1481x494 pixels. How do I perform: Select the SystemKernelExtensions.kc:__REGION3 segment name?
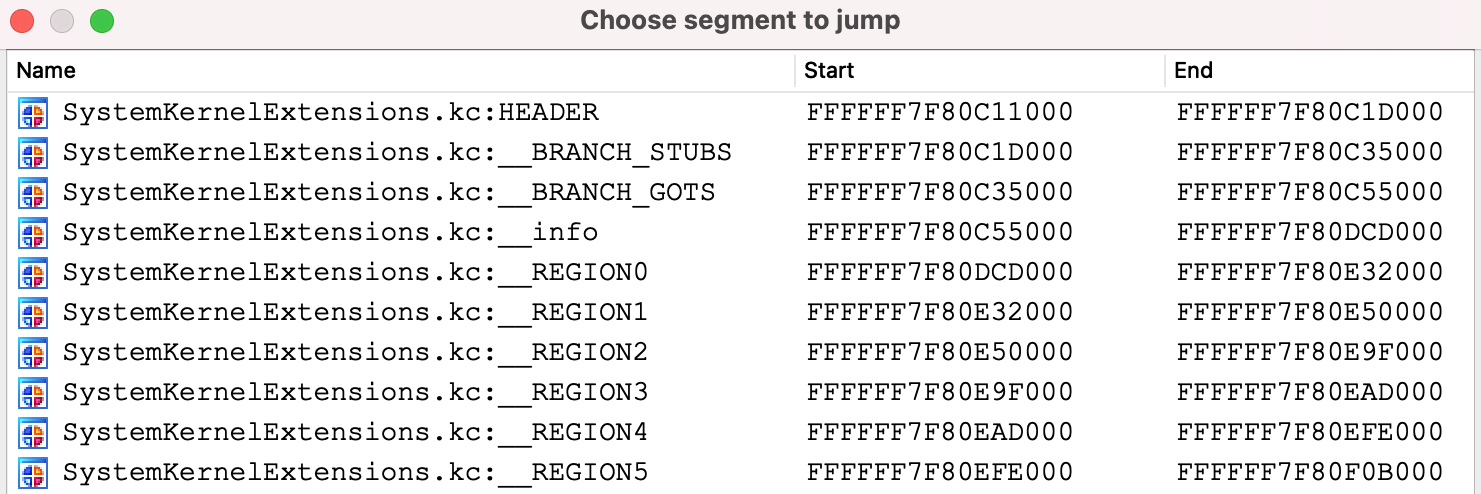pos(355,393)
